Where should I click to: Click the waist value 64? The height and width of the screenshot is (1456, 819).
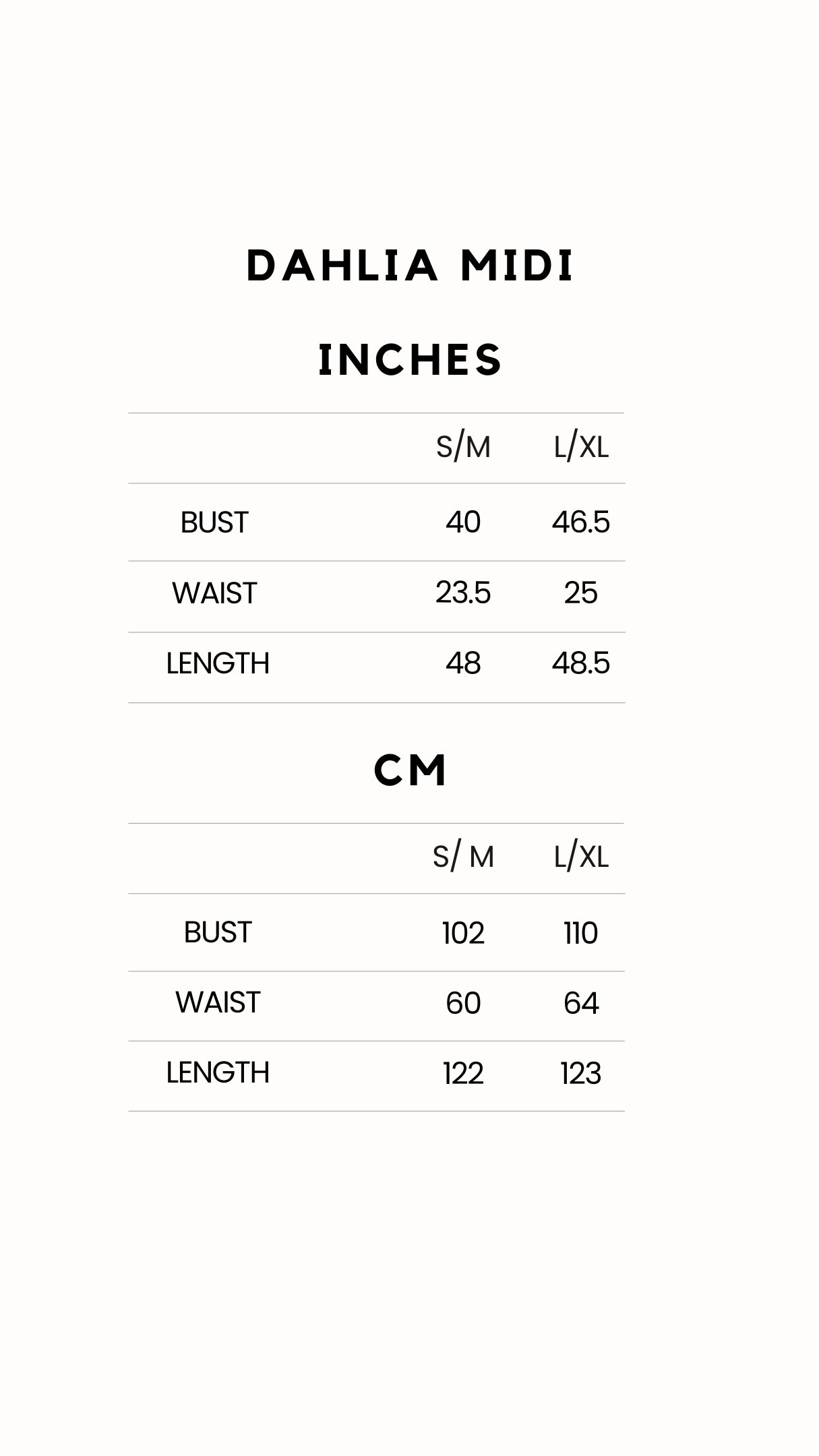pyautogui.click(x=580, y=1003)
